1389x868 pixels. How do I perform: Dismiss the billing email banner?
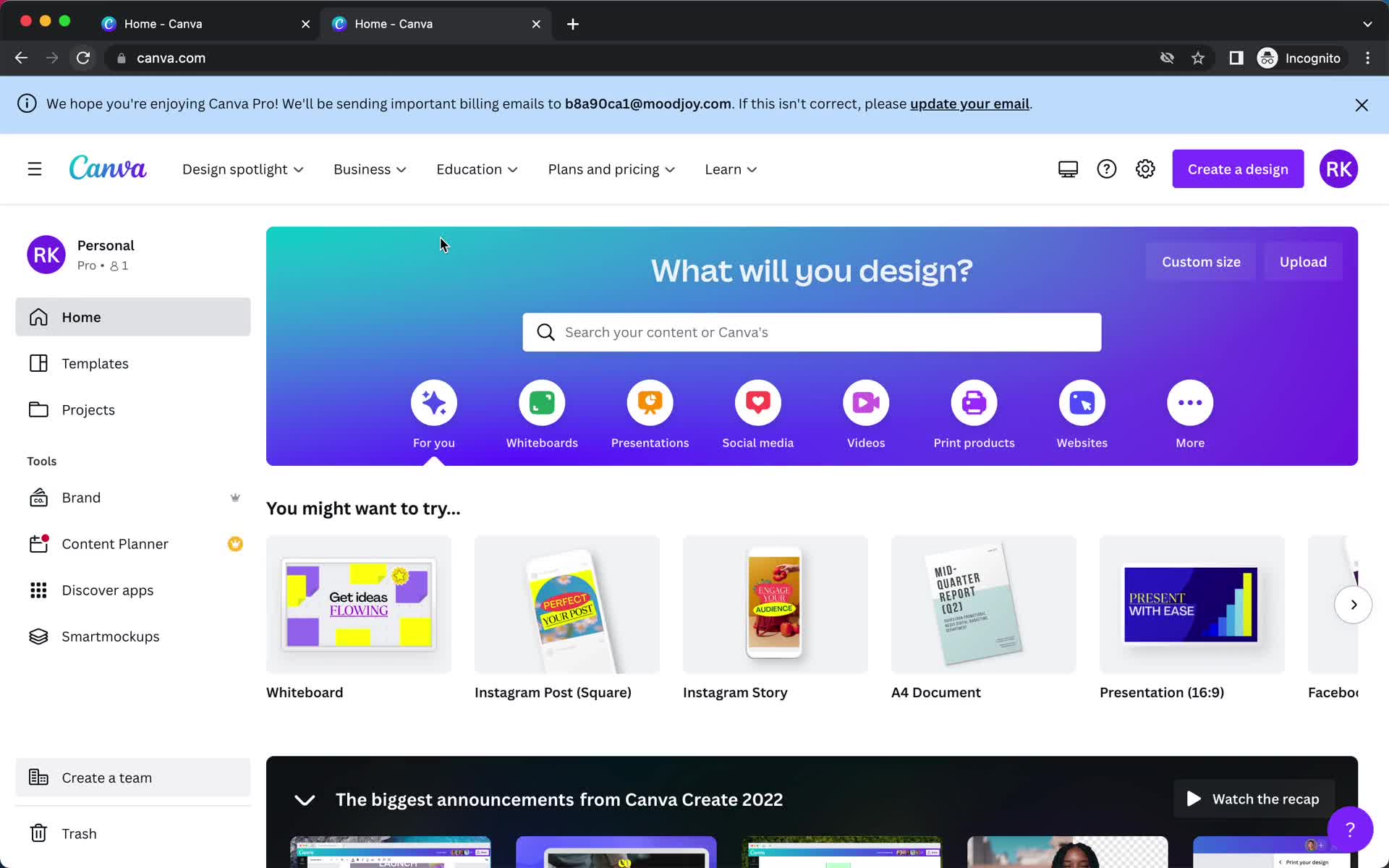(1362, 105)
